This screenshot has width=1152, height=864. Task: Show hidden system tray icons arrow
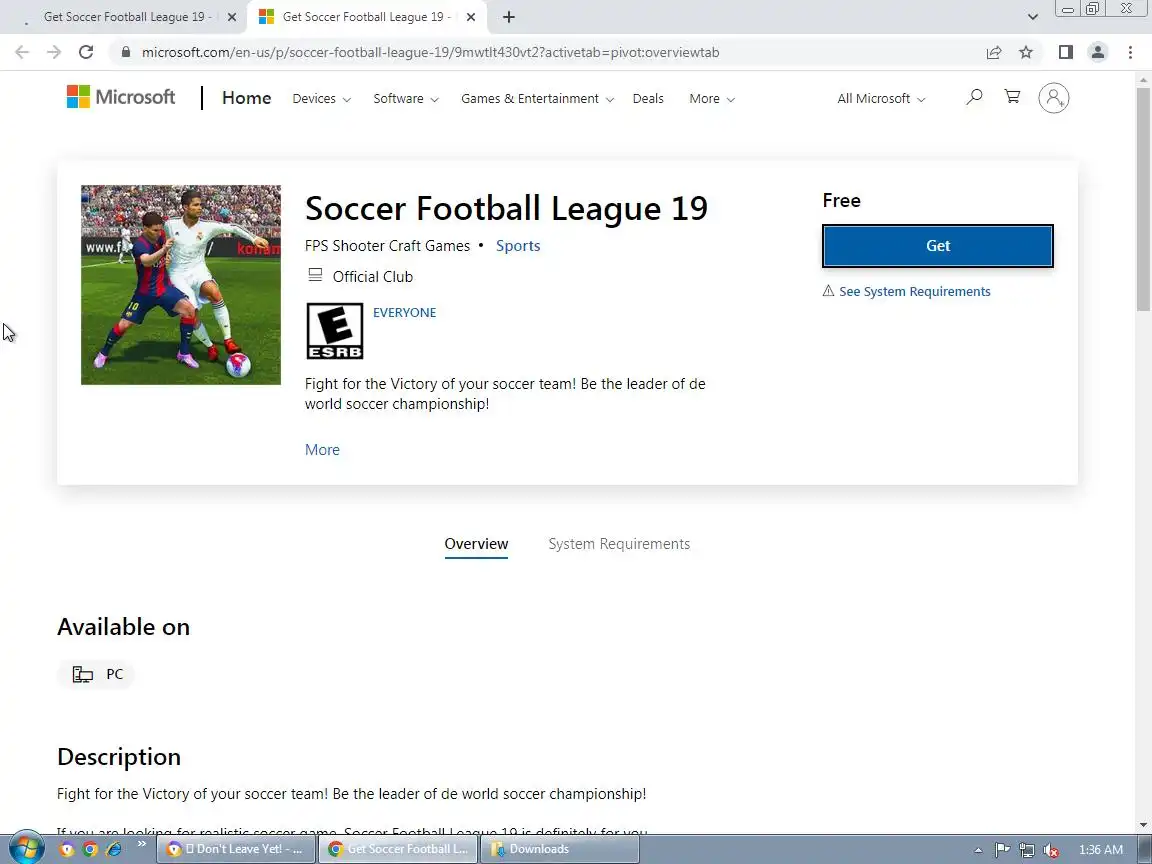(978, 850)
